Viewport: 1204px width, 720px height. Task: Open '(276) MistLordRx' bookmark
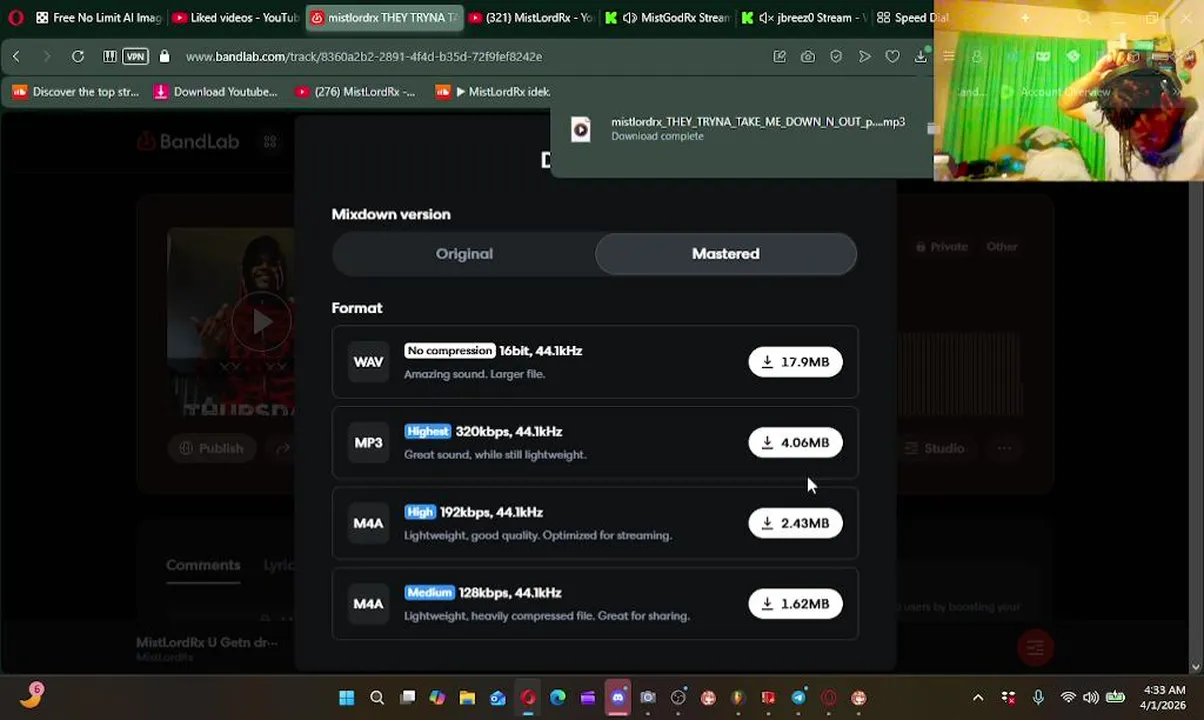click(355, 92)
